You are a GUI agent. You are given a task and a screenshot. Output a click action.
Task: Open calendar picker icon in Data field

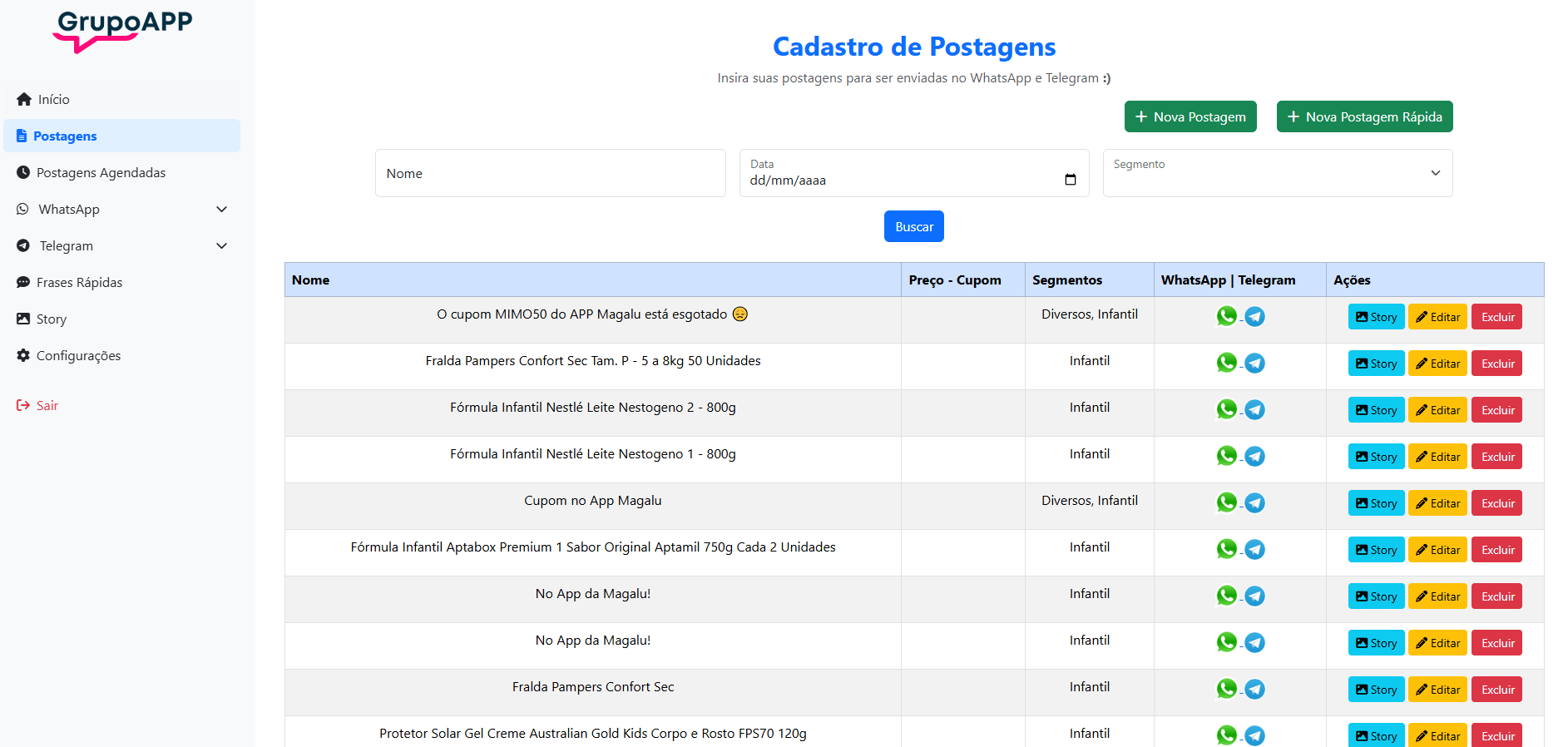tap(1070, 180)
